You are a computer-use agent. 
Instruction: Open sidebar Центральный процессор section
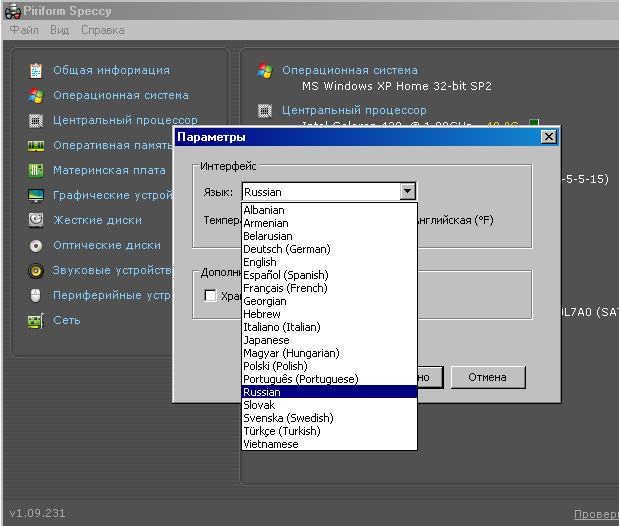(125, 120)
